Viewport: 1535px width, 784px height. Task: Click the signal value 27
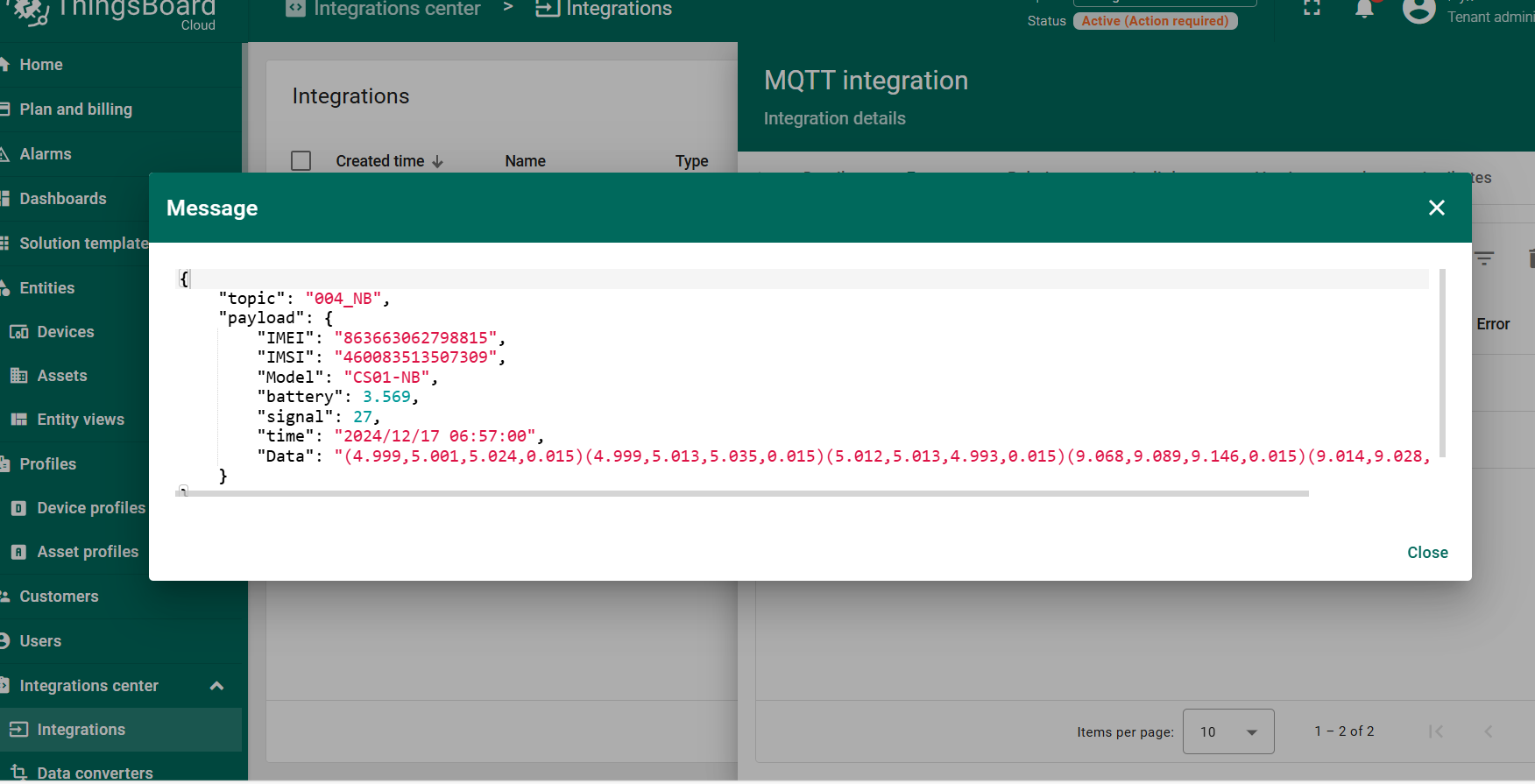[363, 417]
